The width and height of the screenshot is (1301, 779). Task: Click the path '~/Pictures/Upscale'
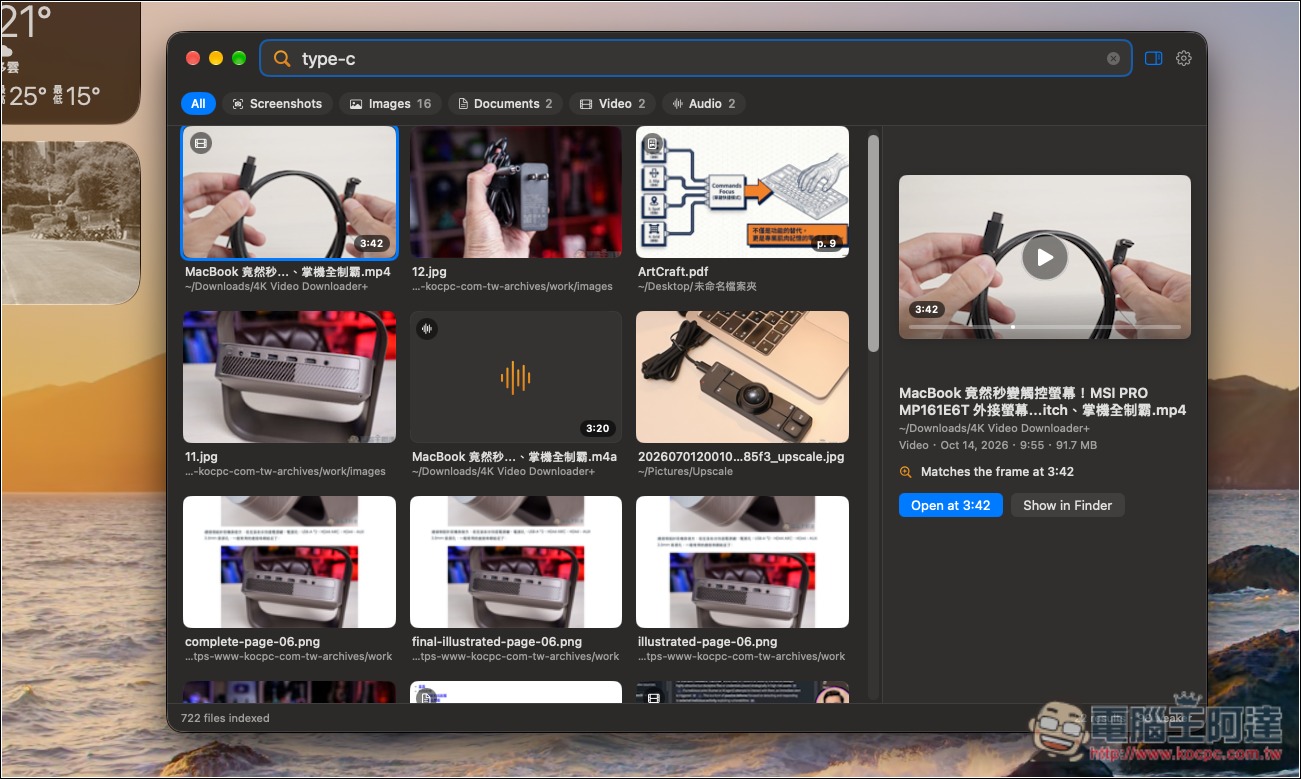[685, 472]
